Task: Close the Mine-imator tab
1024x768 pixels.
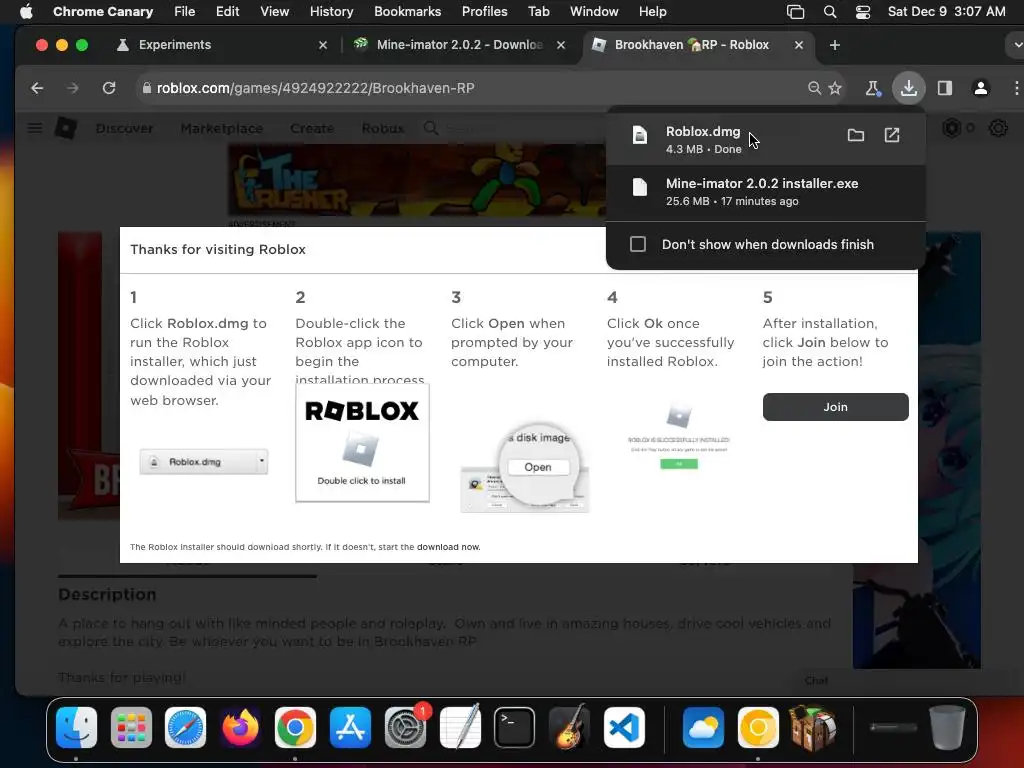Action: [560, 45]
